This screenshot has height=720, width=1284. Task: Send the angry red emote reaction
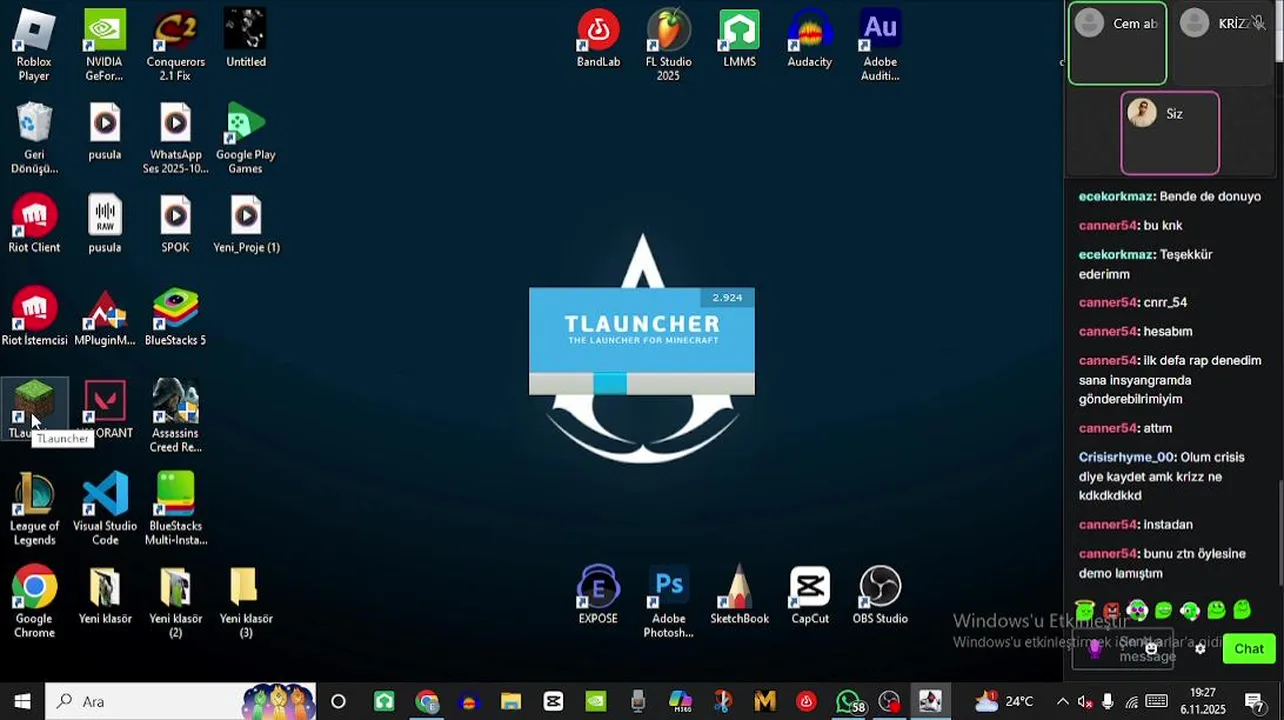point(1111,610)
